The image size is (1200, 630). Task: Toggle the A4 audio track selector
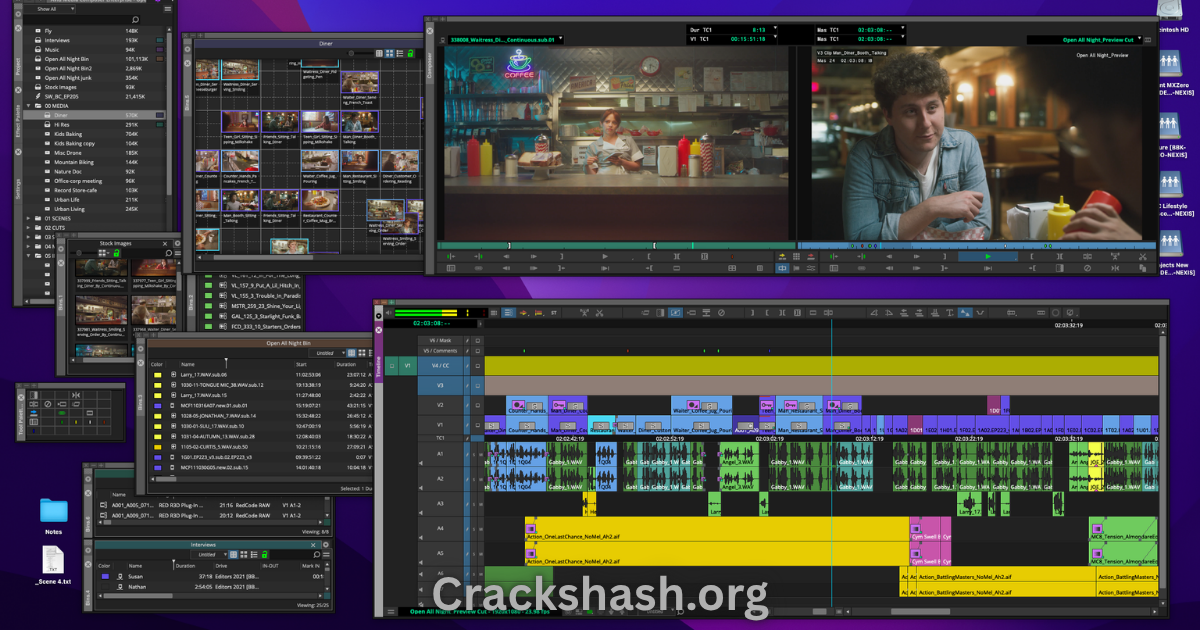point(441,528)
